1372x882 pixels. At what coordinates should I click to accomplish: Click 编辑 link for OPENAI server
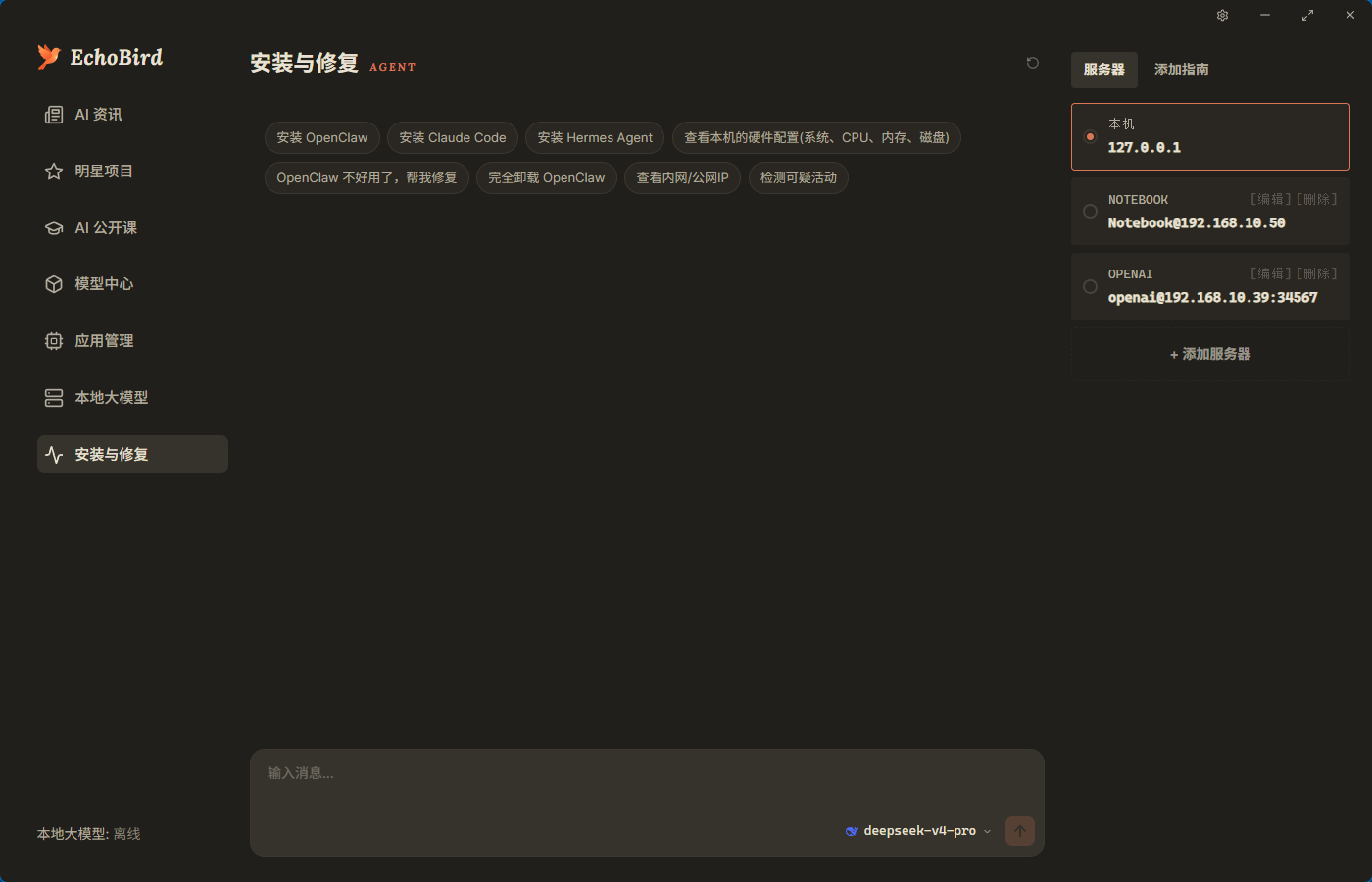(1271, 273)
